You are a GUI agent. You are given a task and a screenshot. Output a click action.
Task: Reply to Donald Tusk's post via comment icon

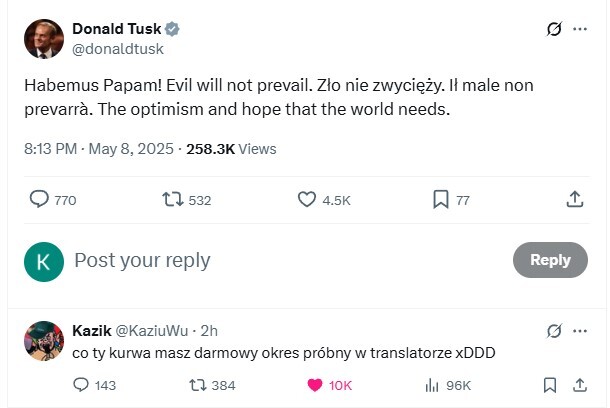[40, 200]
